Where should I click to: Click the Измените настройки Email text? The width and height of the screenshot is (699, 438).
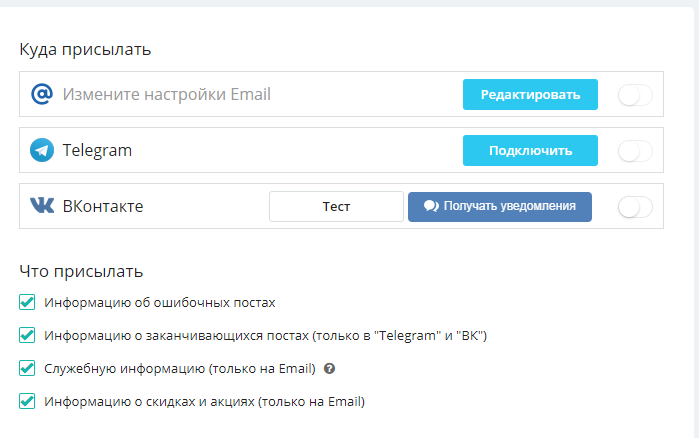(166, 94)
